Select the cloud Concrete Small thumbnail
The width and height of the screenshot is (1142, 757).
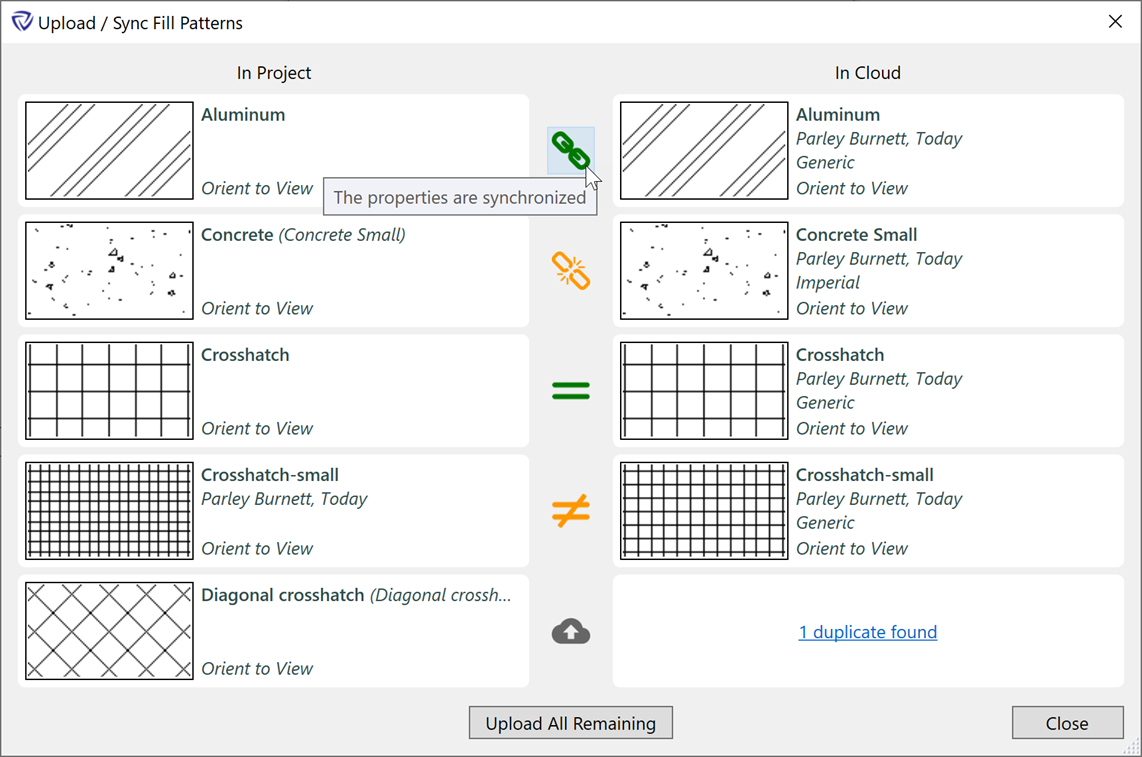704,271
